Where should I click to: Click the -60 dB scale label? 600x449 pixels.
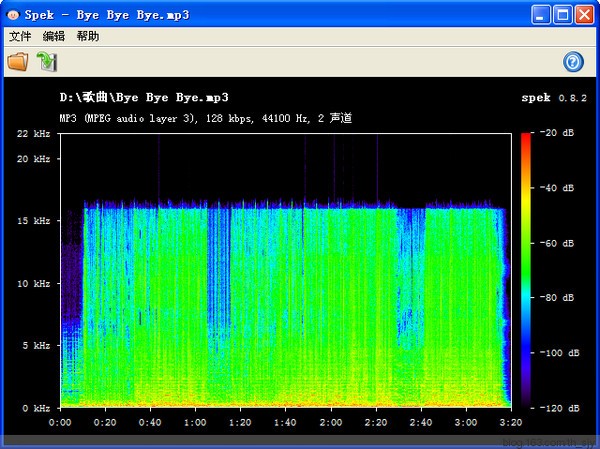coord(559,243)
